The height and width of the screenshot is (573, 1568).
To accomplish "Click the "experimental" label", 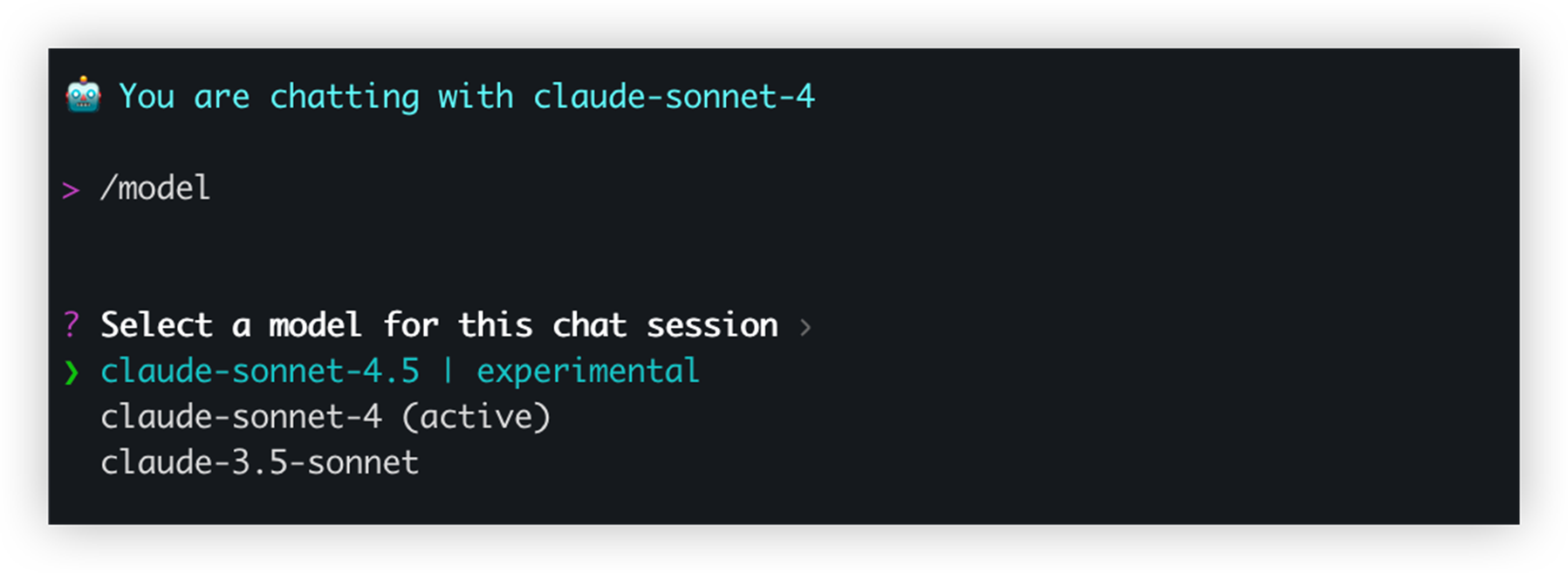I will 587,372.
